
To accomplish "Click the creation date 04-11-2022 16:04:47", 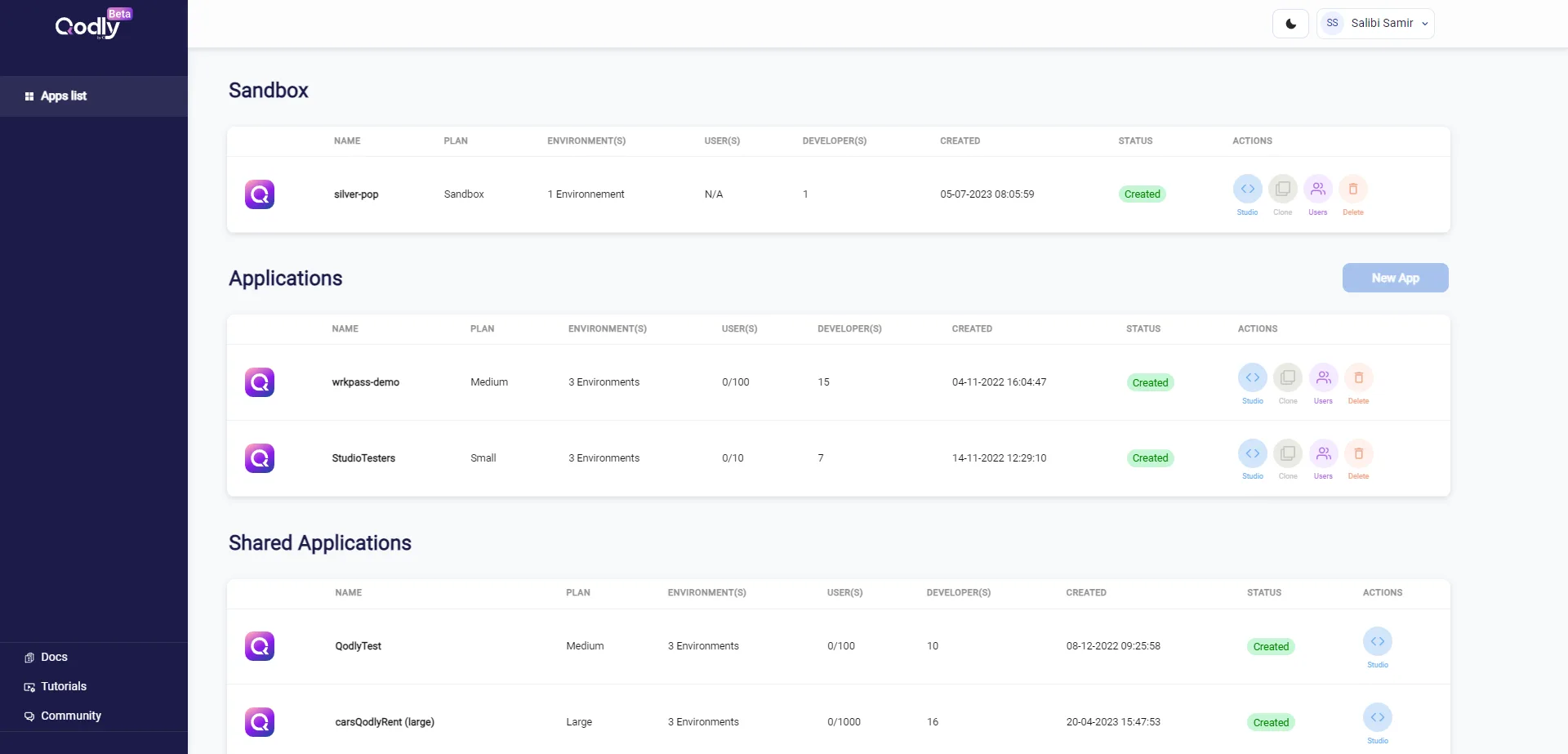I will (999, 382).
